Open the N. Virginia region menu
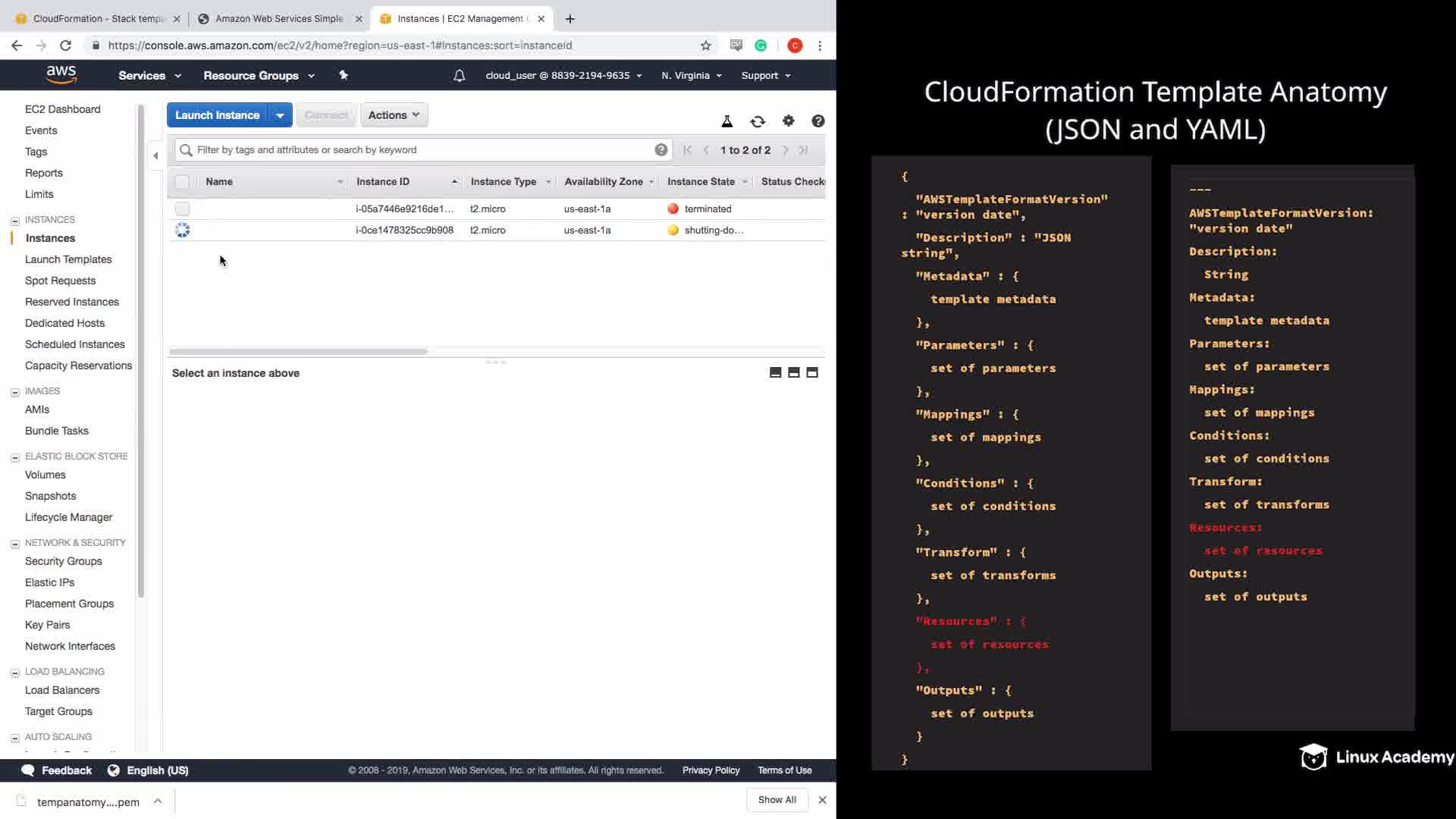Viewport: 1456px width, 819px height. 691,76
